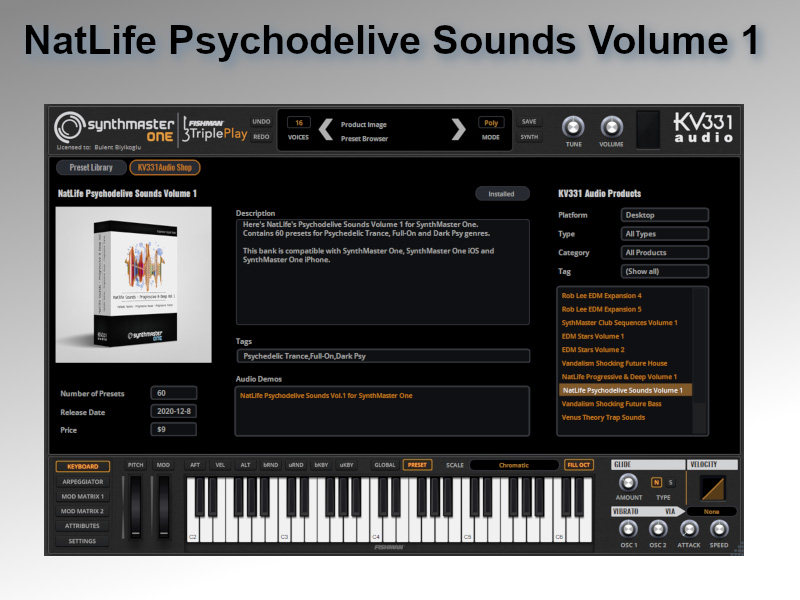Turn the Vibrato ATTACK knob
800x600 pixels.
689,529
